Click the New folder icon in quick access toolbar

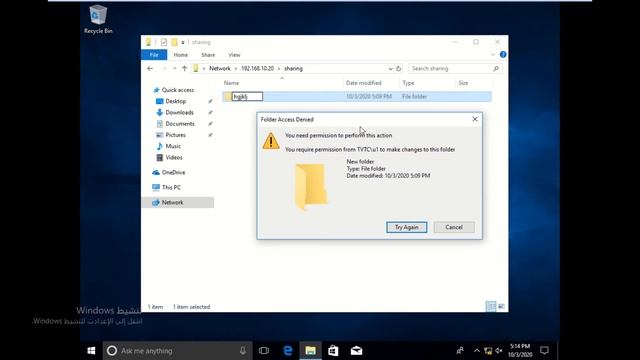[174, 42]
